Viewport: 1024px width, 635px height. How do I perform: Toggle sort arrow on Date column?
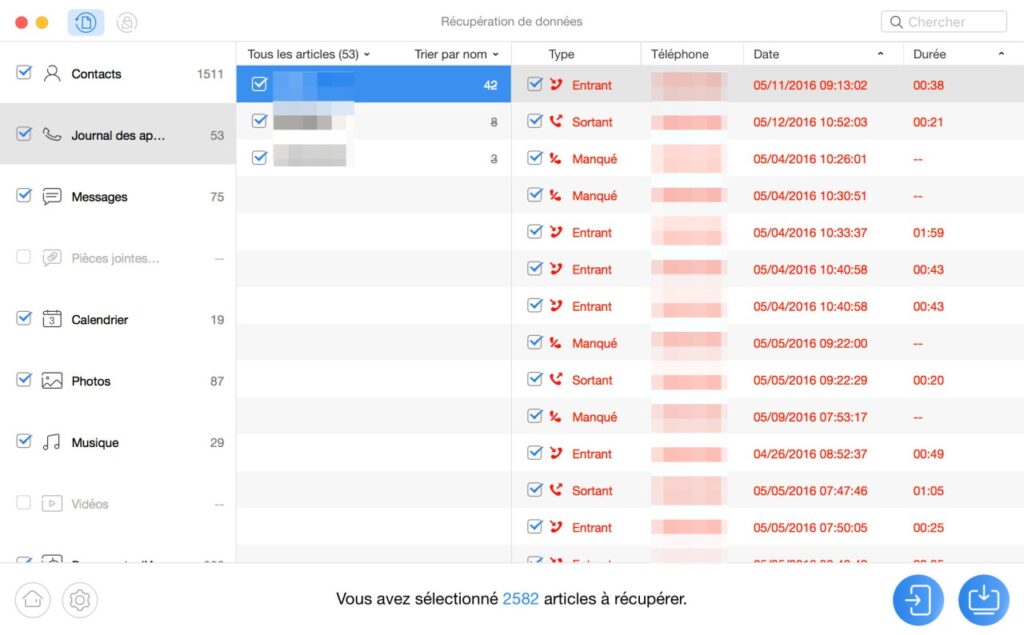pos(880,54)
